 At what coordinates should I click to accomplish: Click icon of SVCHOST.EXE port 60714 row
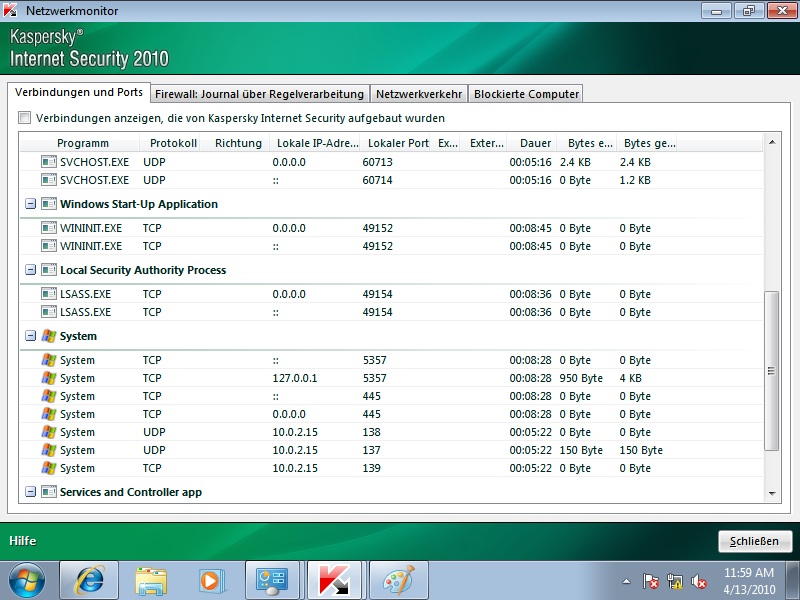coord(49,180)
